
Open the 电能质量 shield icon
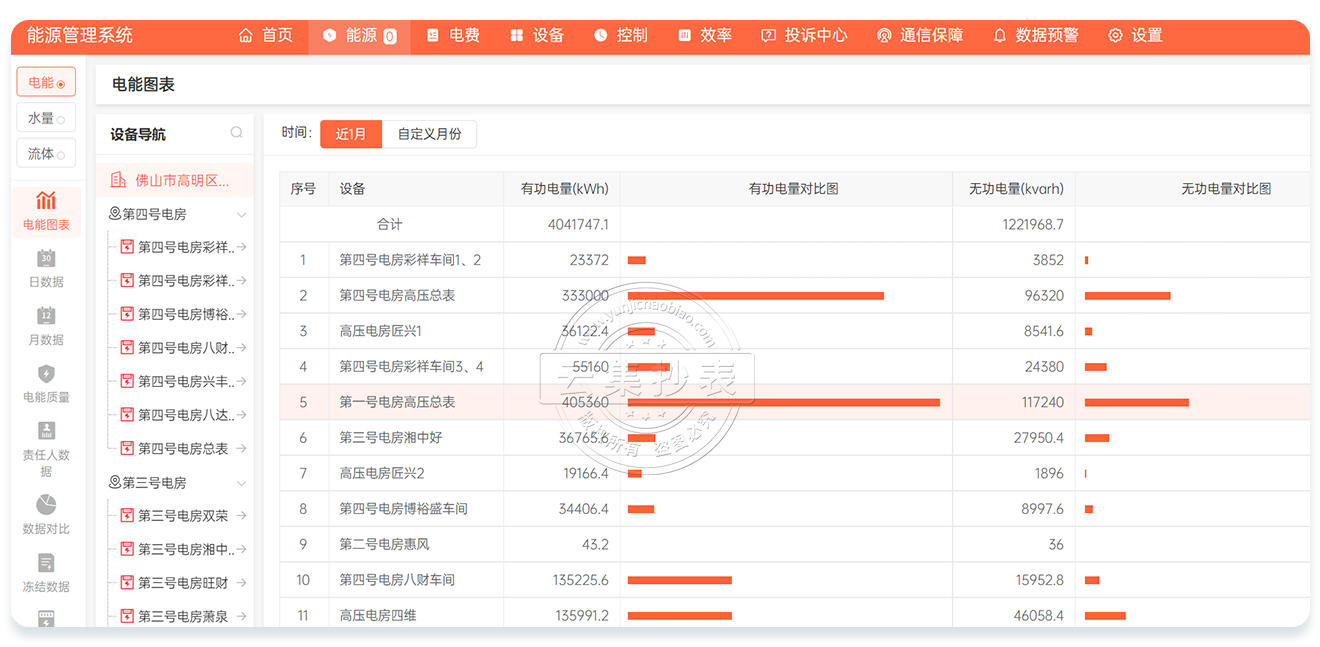46,374
